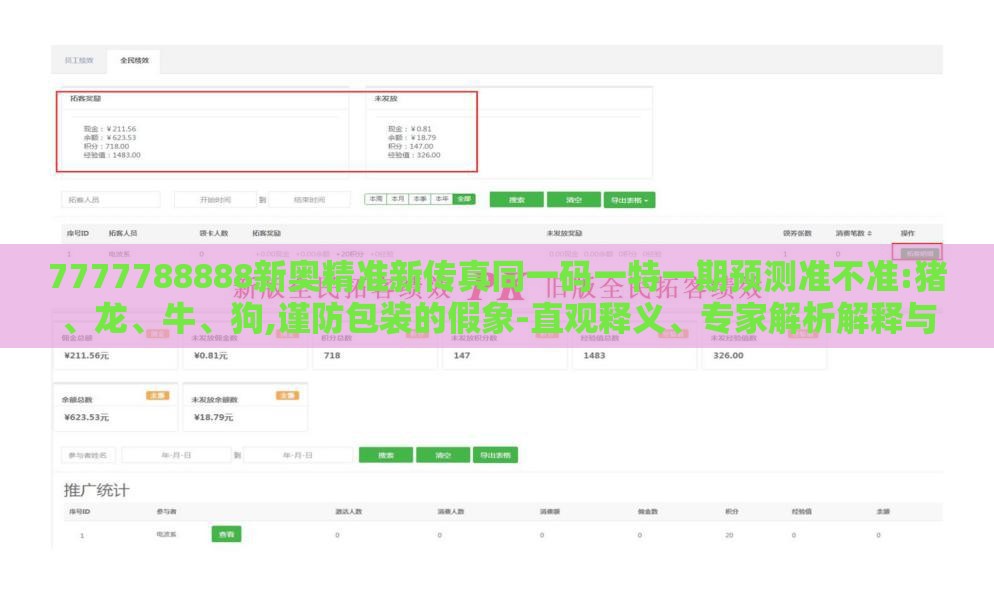
Task: Click the 积分 column header in 推广统计
Action: pyautogui.click(x=732, y=512)
